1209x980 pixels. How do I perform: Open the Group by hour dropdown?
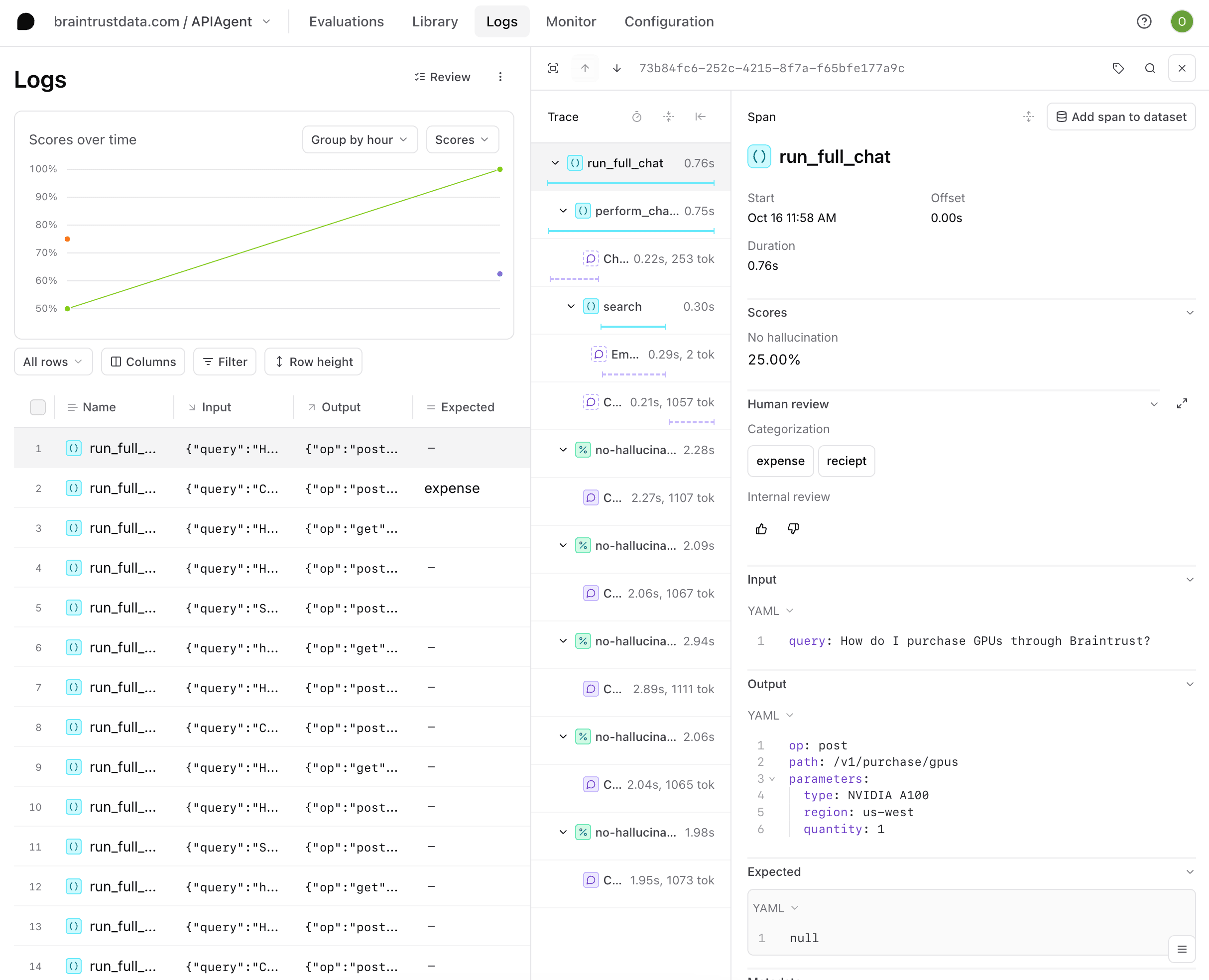[360, 139]
